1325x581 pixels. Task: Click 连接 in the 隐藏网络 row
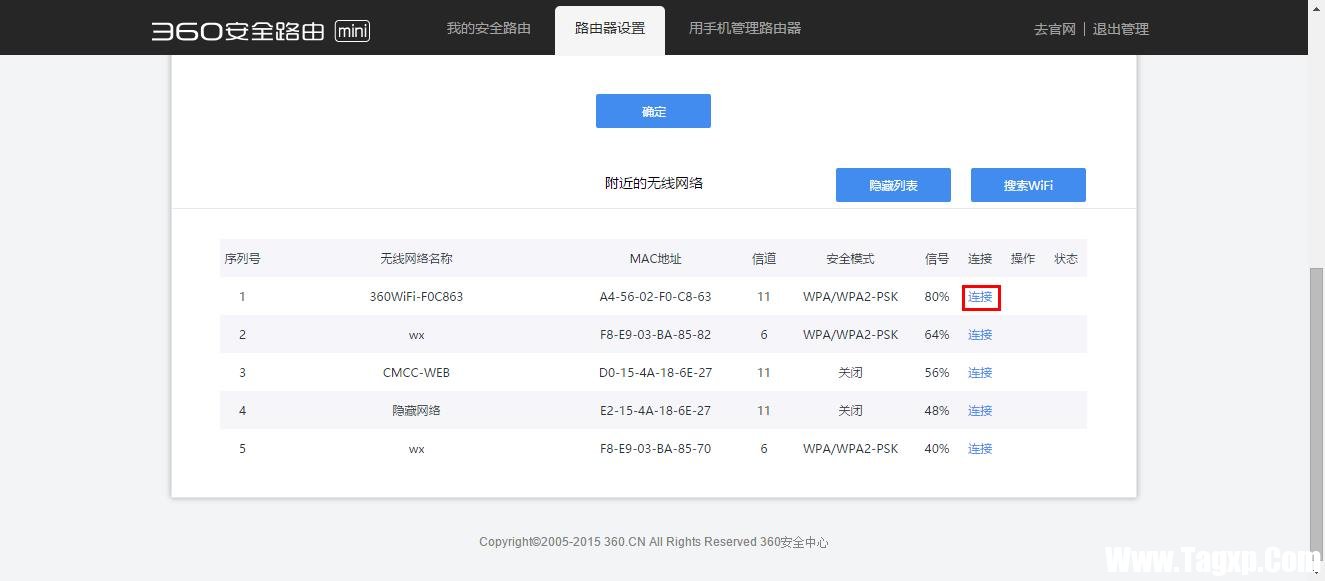[x=980, y=411]
